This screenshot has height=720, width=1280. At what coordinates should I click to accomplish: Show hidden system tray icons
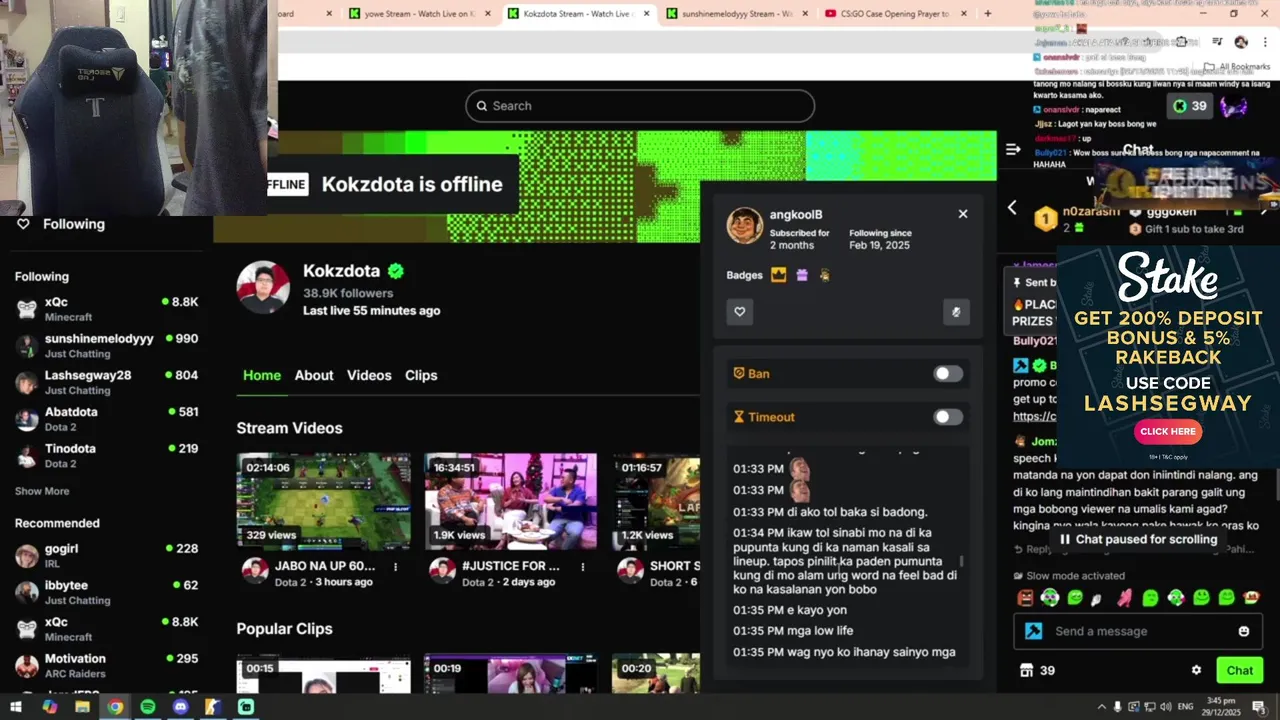point(1102,707)
